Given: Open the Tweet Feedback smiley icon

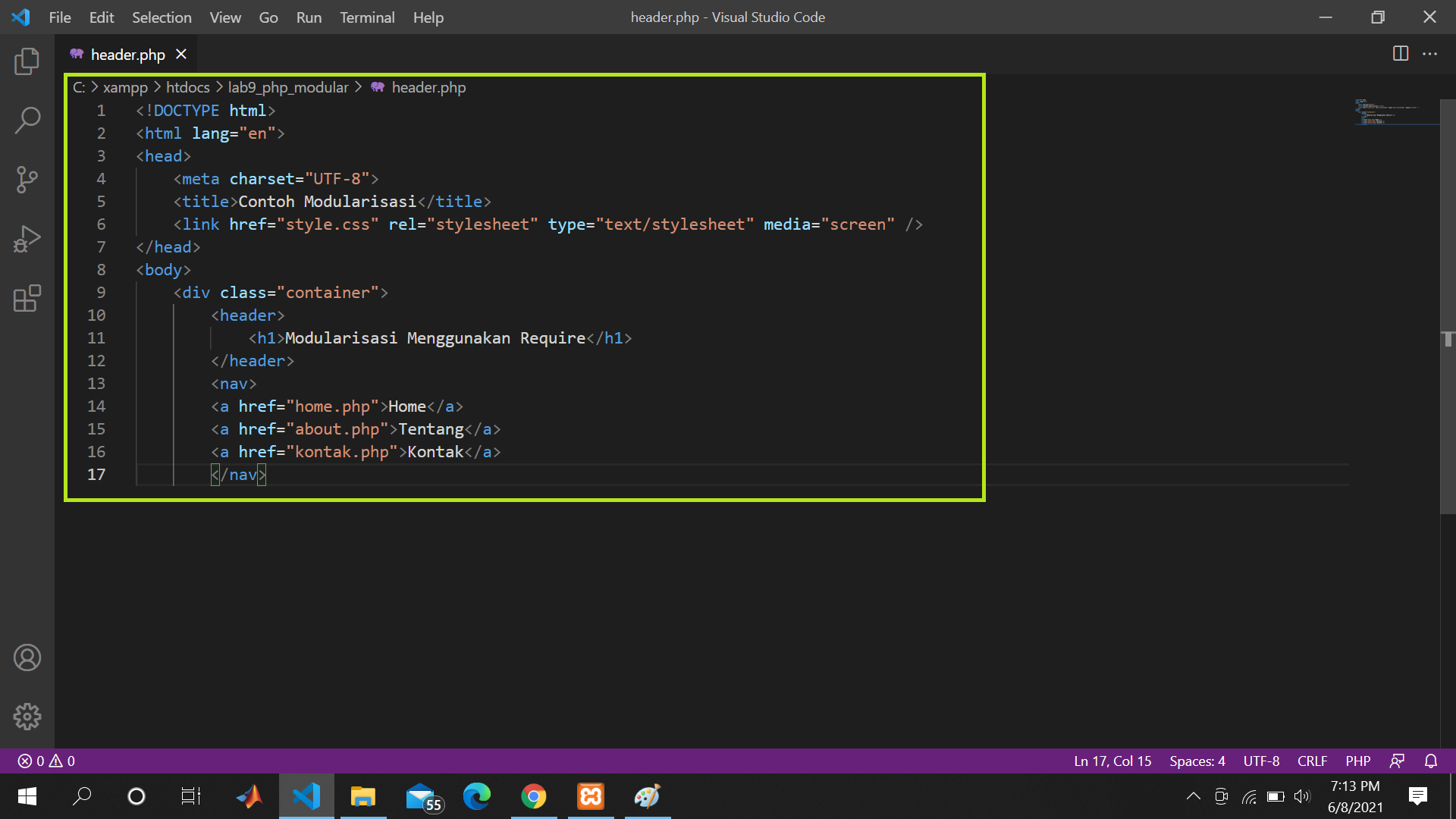Looking at the screenshot, I should (x=1398, y=761).
